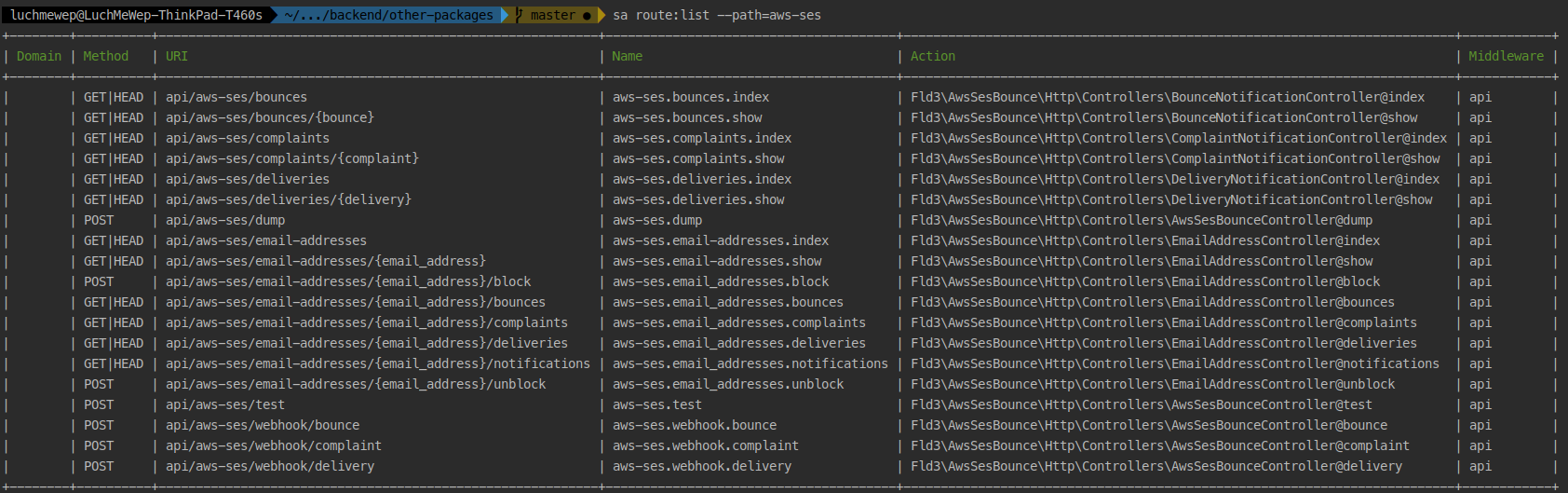Image resolution: width=1568 pixels, height=493 pixels.
Task: Click route name aws-ses.deliveries.show
Action: [698, 199]
